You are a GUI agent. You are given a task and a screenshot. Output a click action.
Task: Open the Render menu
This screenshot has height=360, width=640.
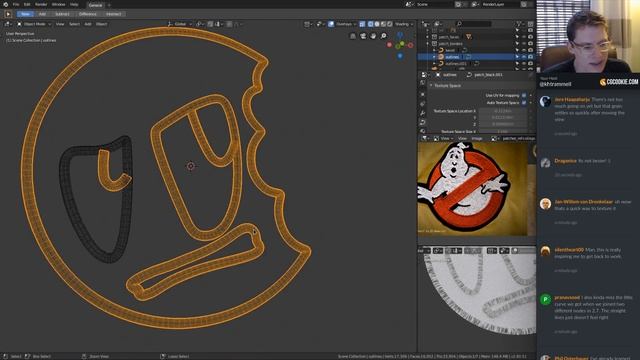41,4
